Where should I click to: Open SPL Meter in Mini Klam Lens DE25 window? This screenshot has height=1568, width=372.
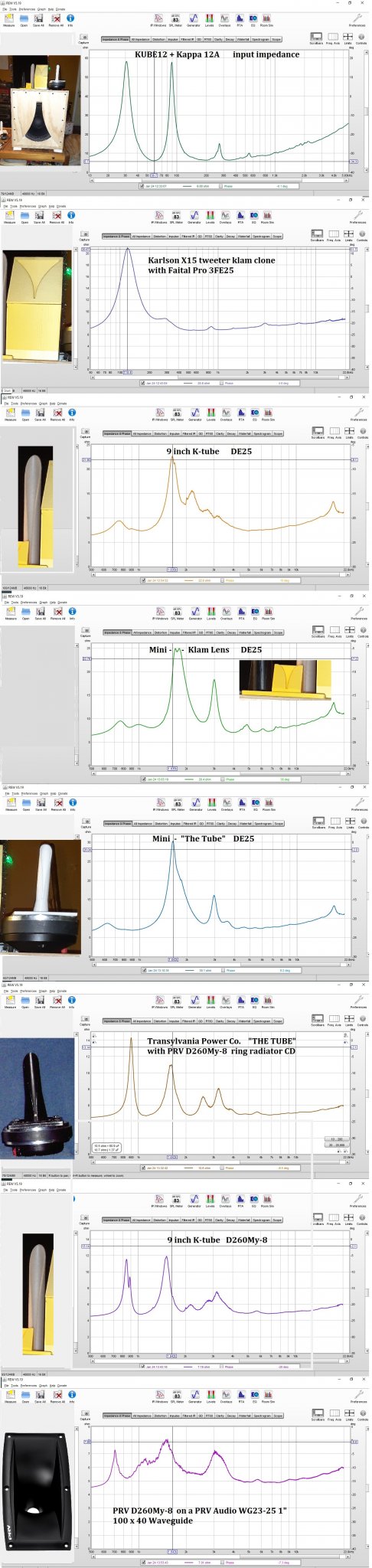pos(177,612)
